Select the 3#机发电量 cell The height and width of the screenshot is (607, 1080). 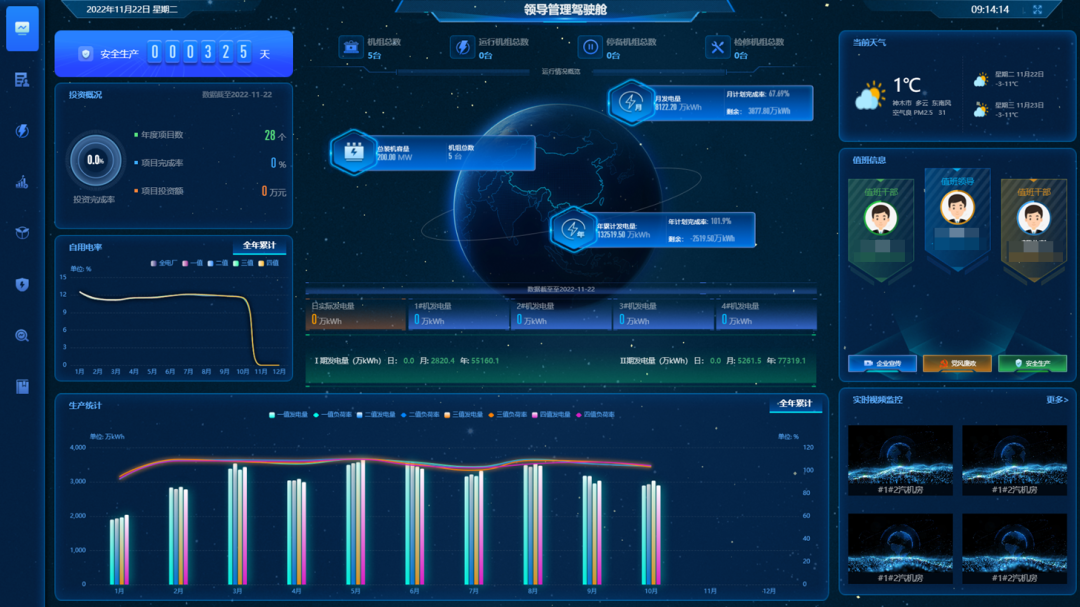click(x=664, y=314)
